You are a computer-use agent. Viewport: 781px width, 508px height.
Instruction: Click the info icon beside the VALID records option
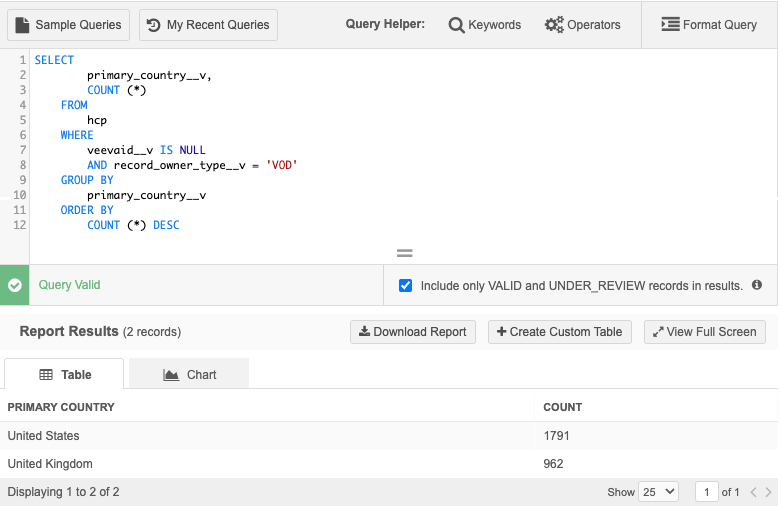757,285
